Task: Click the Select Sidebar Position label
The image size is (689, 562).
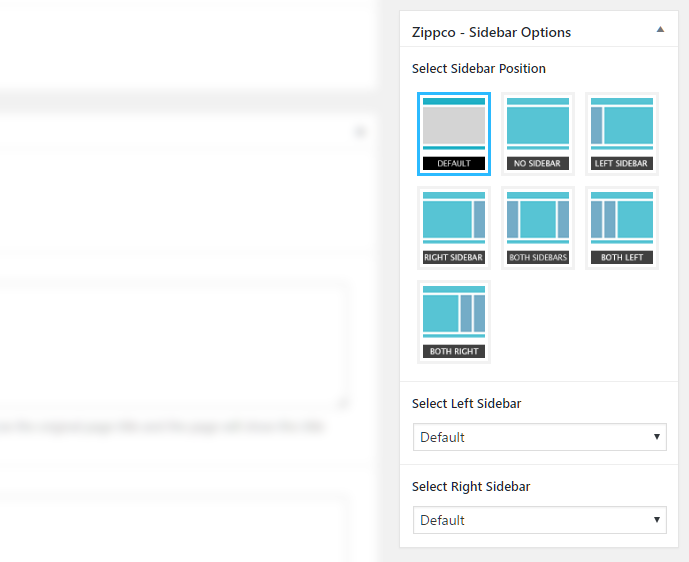Action: [x=479, y=69]
